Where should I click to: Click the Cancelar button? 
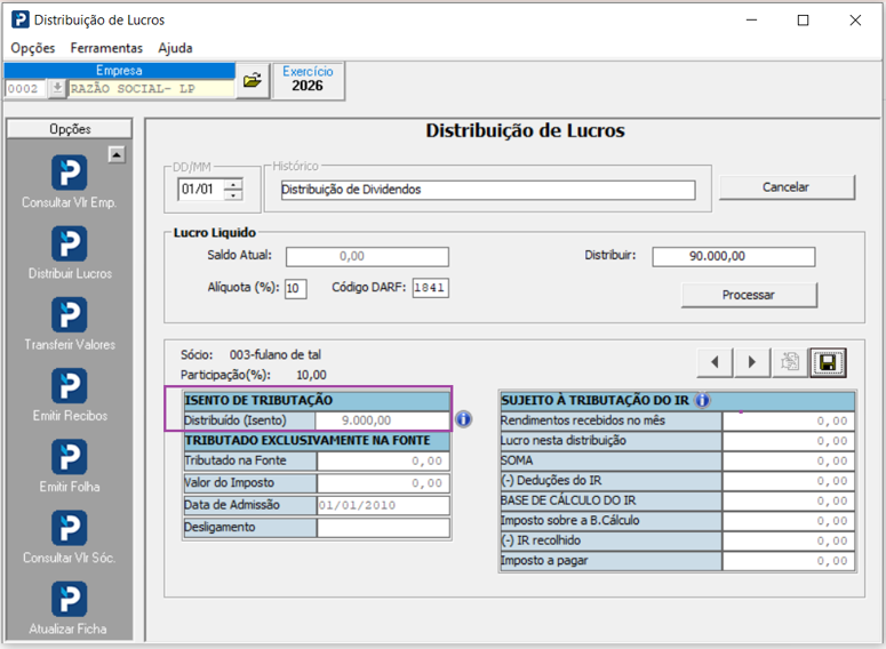[x=787, y=187]
